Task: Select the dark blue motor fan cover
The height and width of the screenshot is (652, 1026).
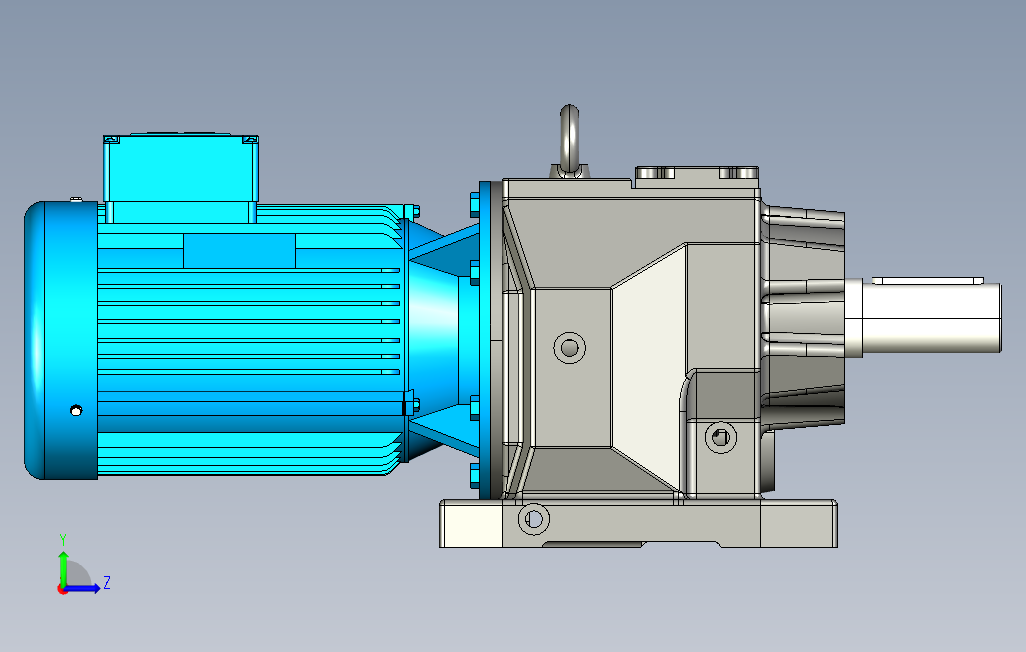Action: 61,340
